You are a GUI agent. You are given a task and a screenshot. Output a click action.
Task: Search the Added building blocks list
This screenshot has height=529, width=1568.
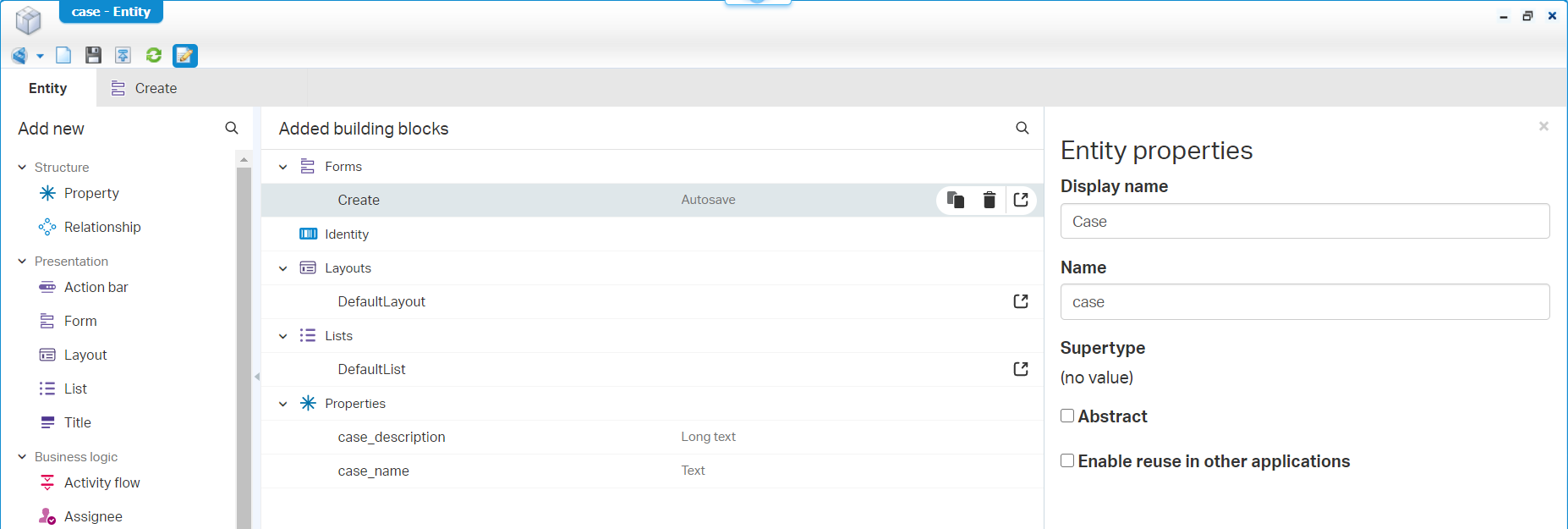1022,128
